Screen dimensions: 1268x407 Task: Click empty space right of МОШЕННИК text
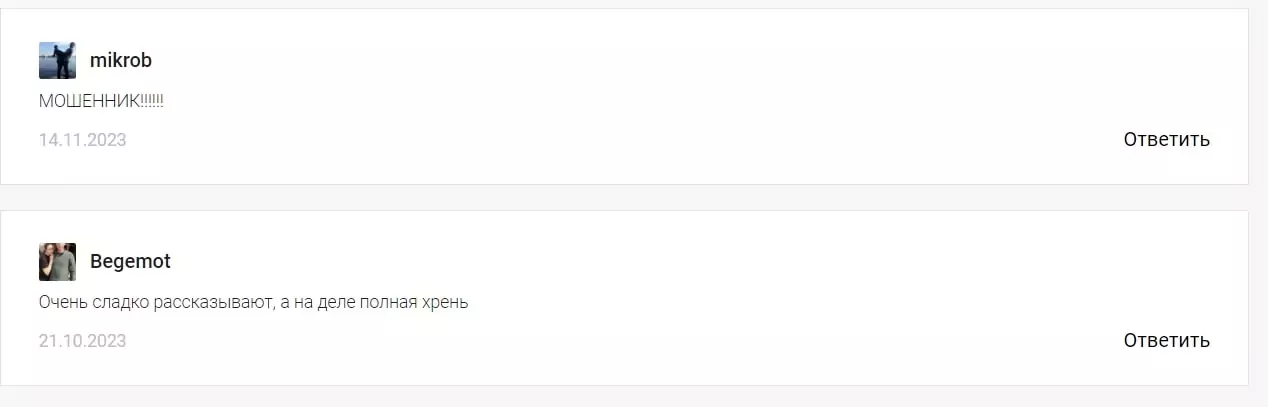pyautogui.click(x=600, y=101)
